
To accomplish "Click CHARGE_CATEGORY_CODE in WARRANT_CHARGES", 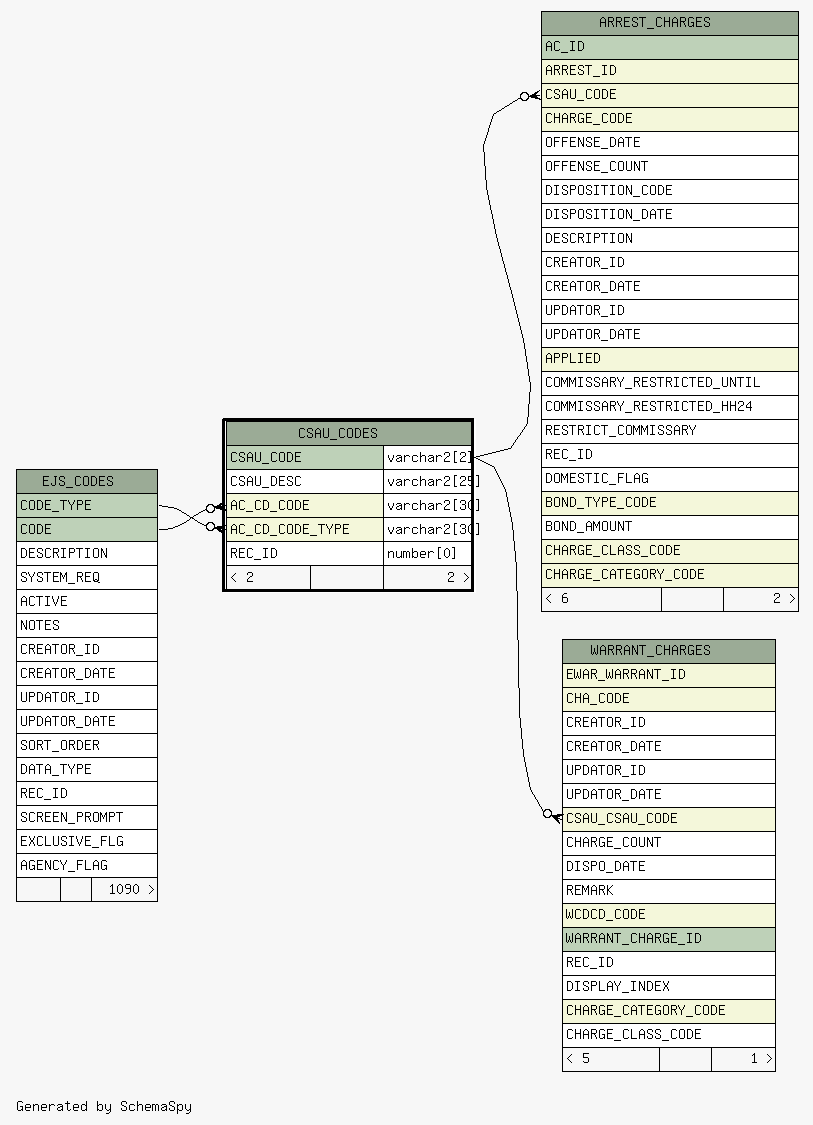I will click(669, 1011).
